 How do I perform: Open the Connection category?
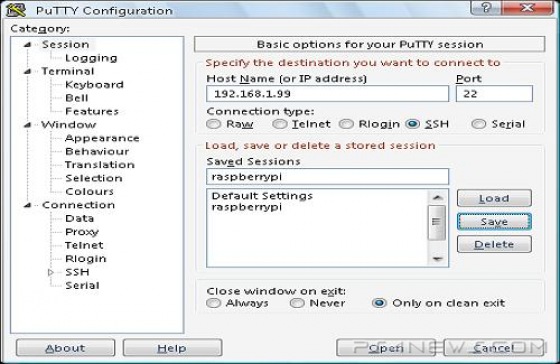click(x=78, y=205)
